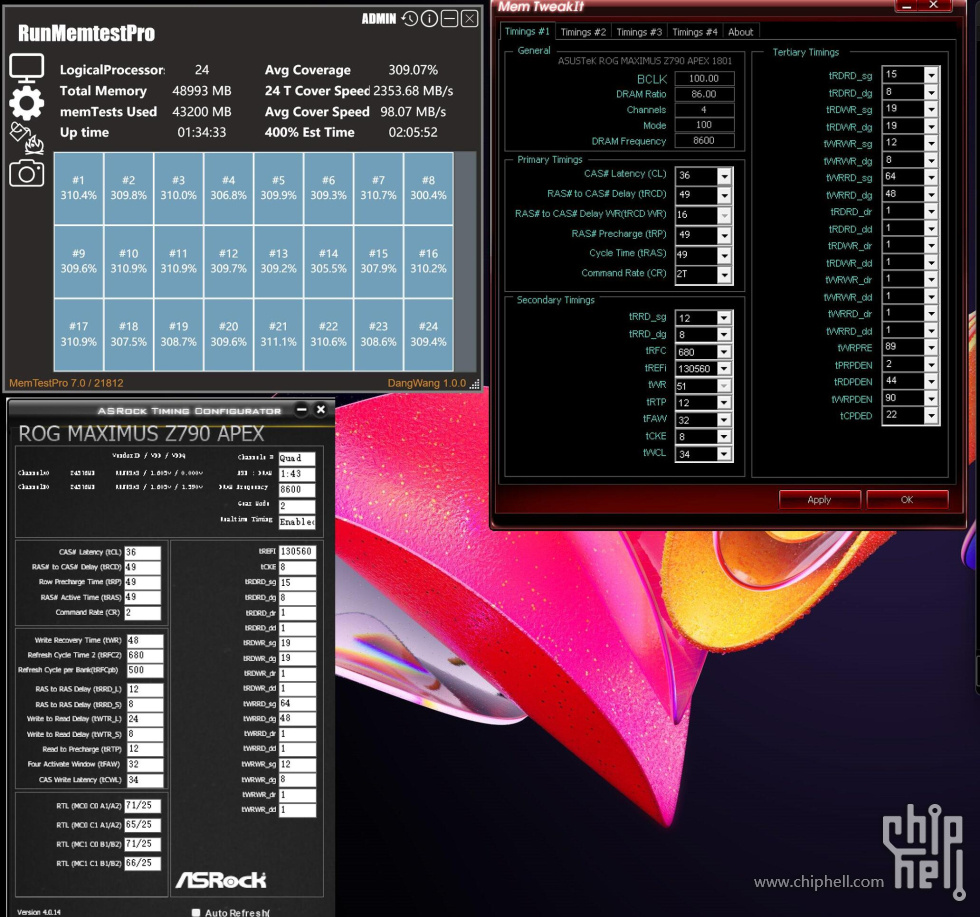980x917 pixels.
Task: Open the About tab in MemTweakIt
Action: pos(741,32)
